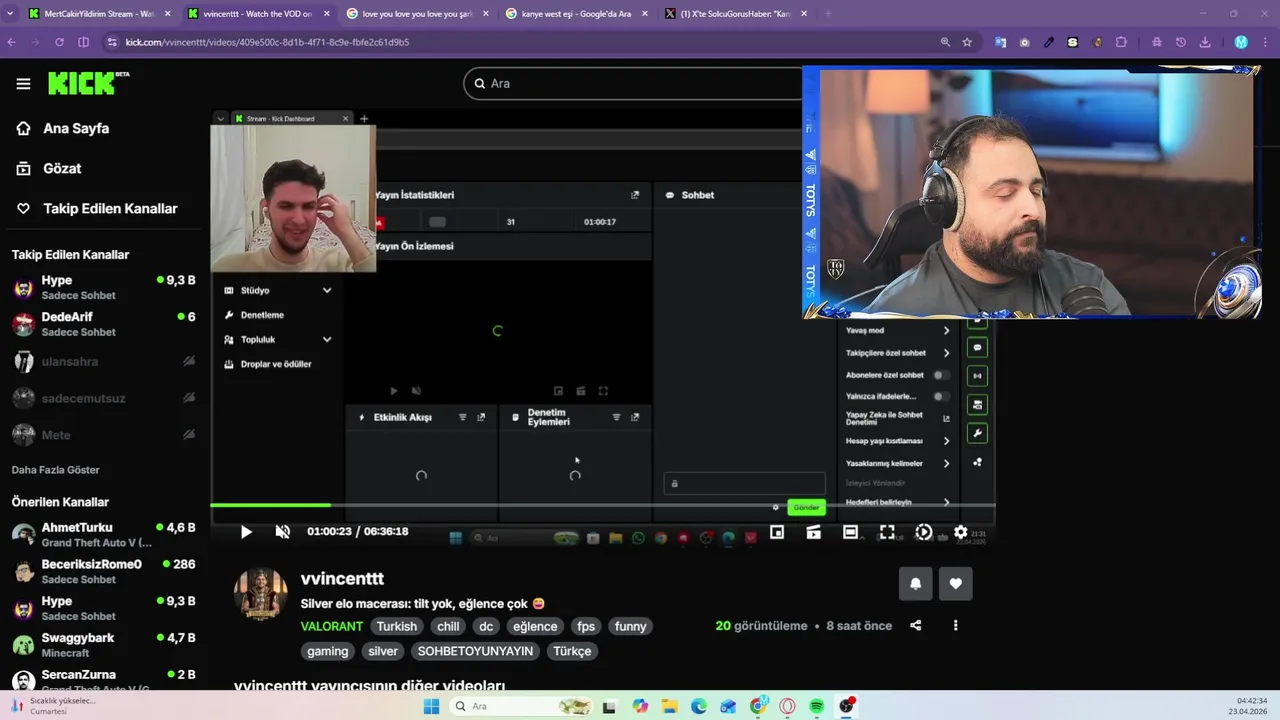Viewport: 1280px width, 720px height.
Task: Open Chrome downloads icon
Action: [1205, 42]
